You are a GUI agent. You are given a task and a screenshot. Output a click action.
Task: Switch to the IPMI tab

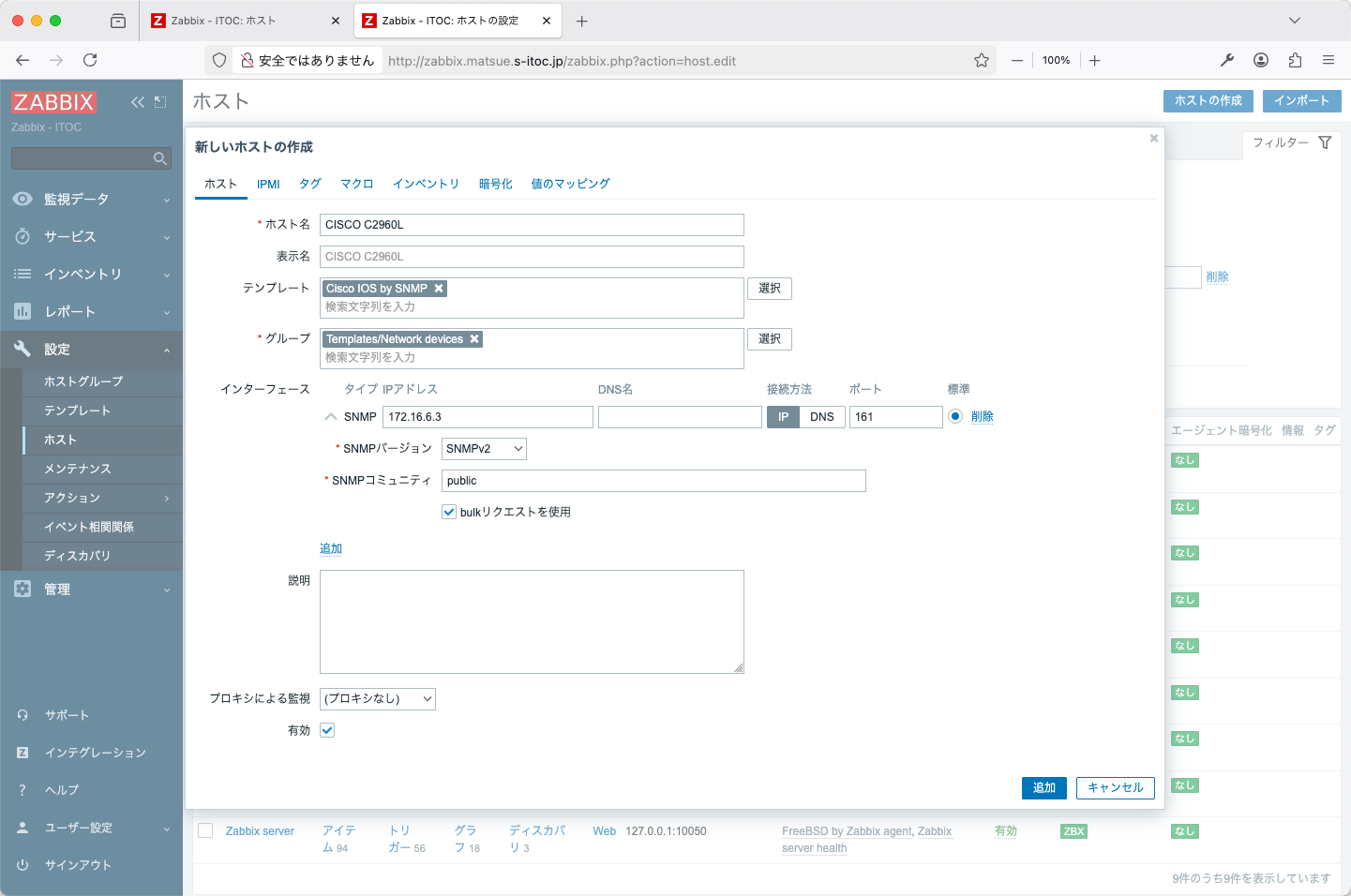268,184
